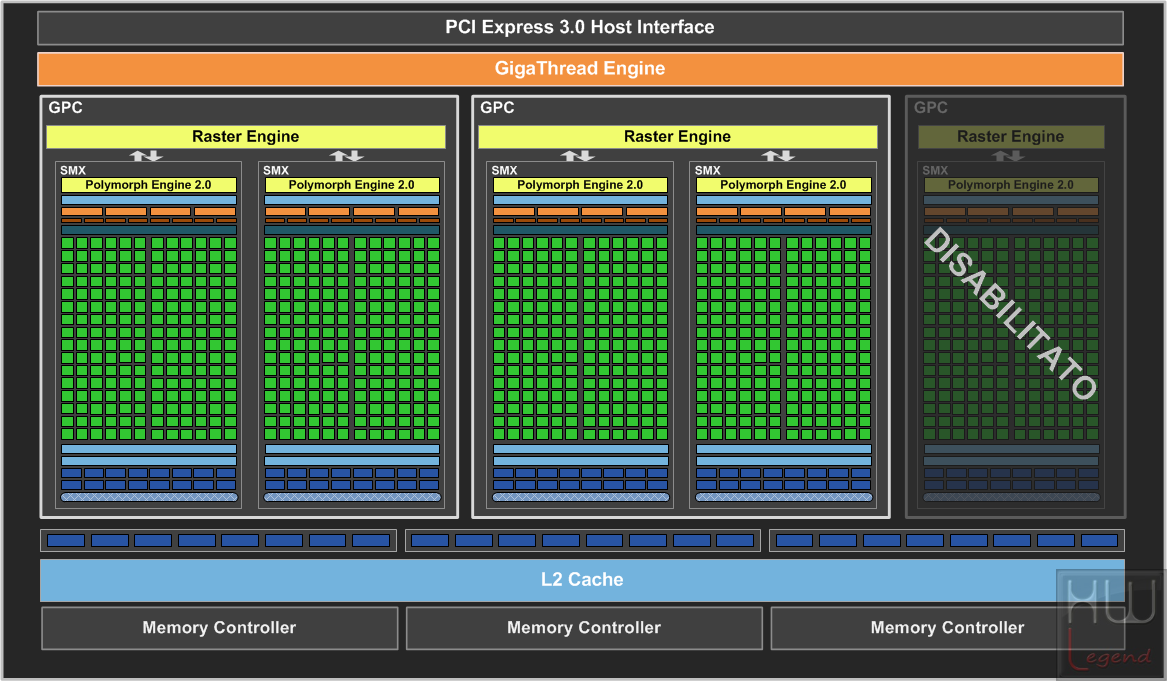1167x681 pixels.
Task: Click the GPC label of the middle GPC
Action: click(497, 107)
